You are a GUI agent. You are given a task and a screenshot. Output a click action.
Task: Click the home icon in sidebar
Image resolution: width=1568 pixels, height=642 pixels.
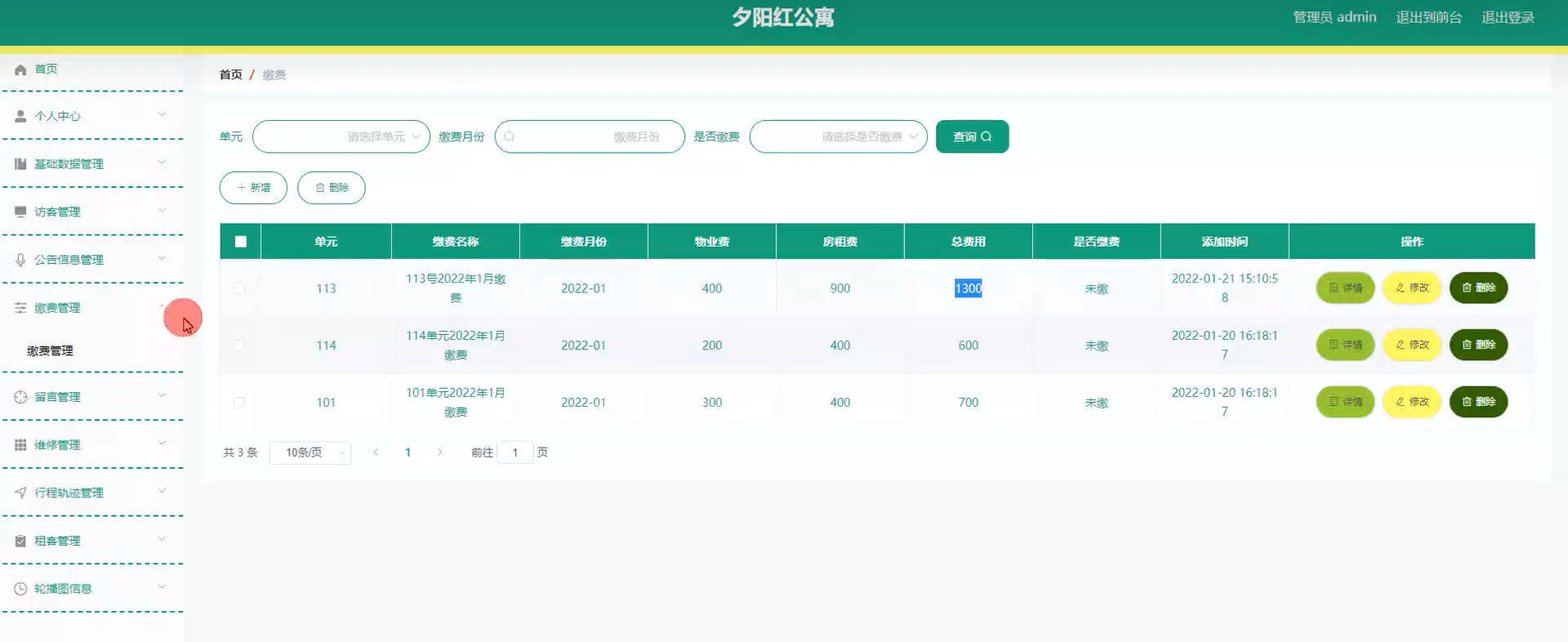click(x=20, y=69)
